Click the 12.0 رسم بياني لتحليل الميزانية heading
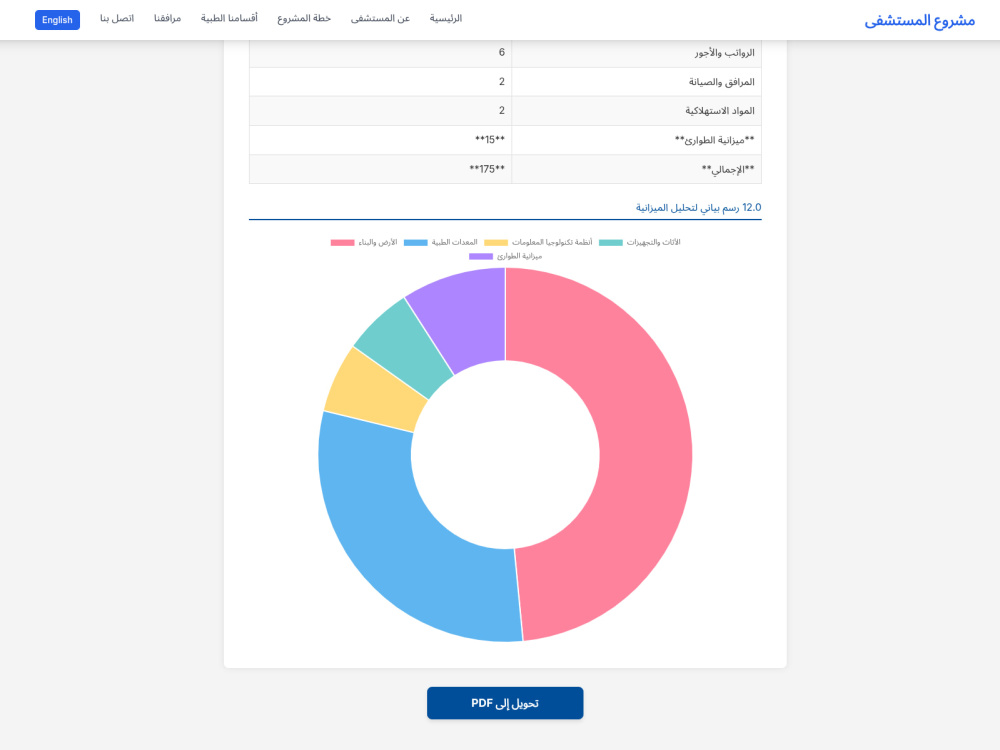 coord(698,207)
